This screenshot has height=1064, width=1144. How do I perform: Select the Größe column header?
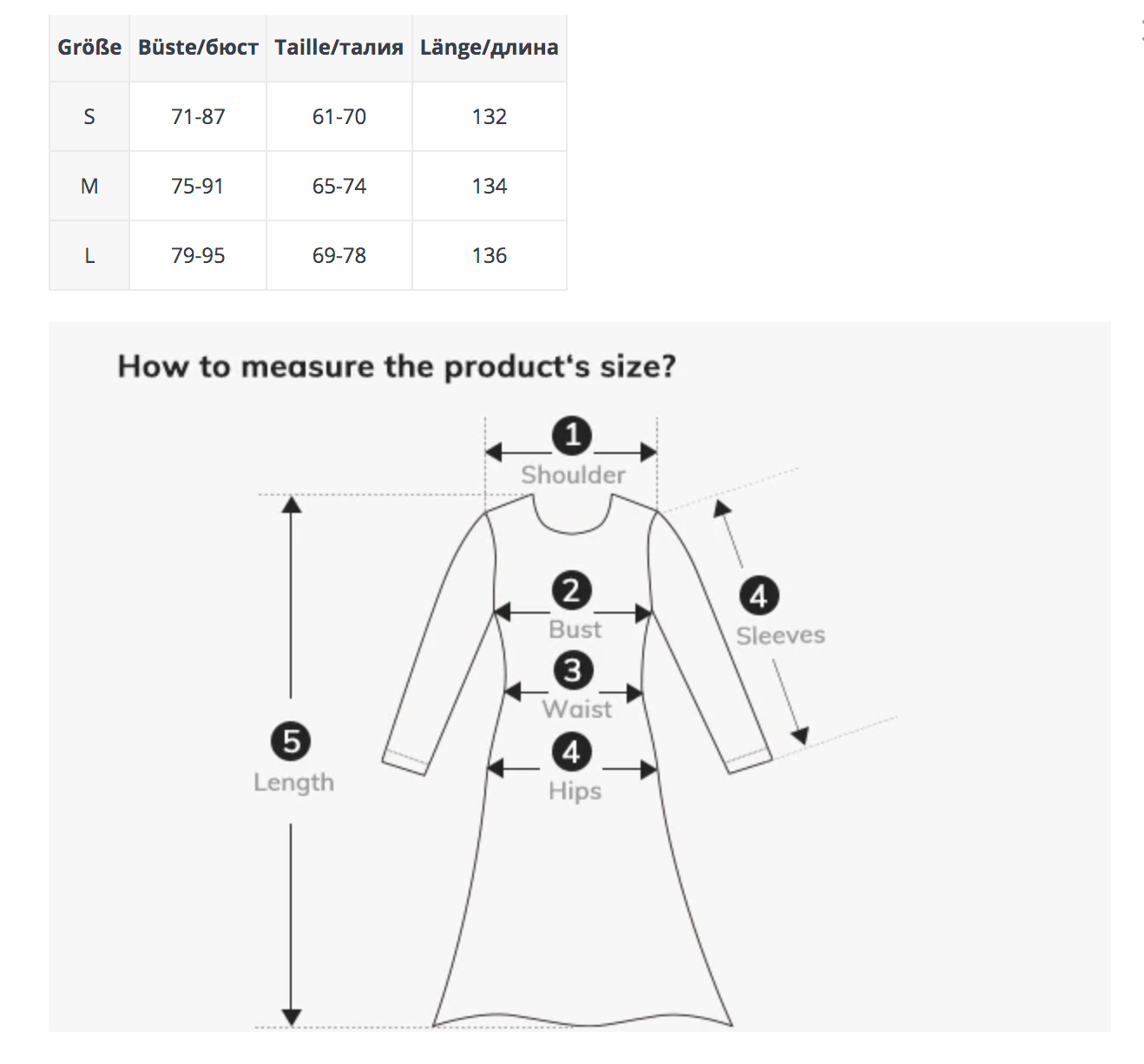point(89,48)
